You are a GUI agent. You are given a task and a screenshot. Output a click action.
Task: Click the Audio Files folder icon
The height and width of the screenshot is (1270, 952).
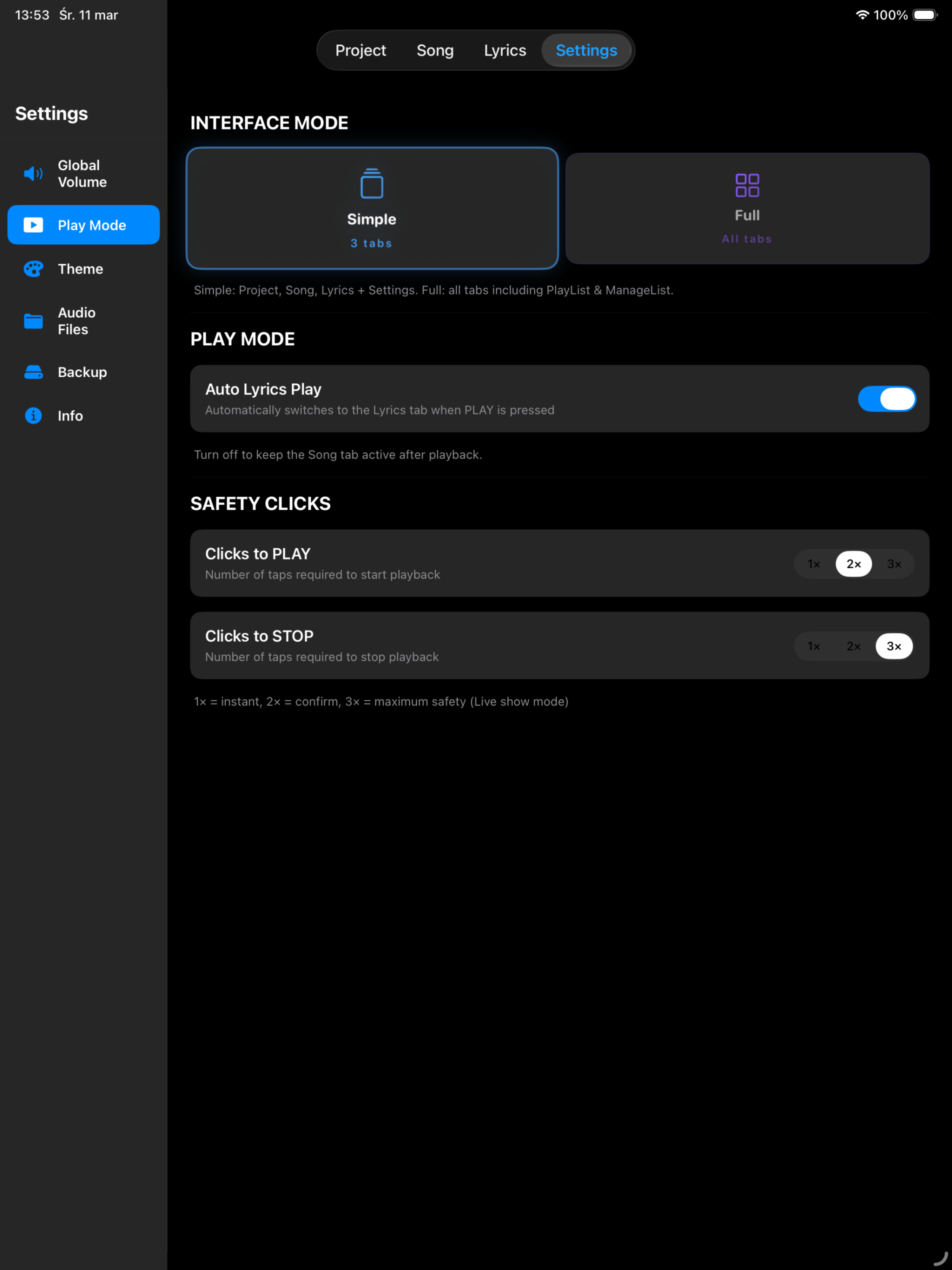(32, 321)
